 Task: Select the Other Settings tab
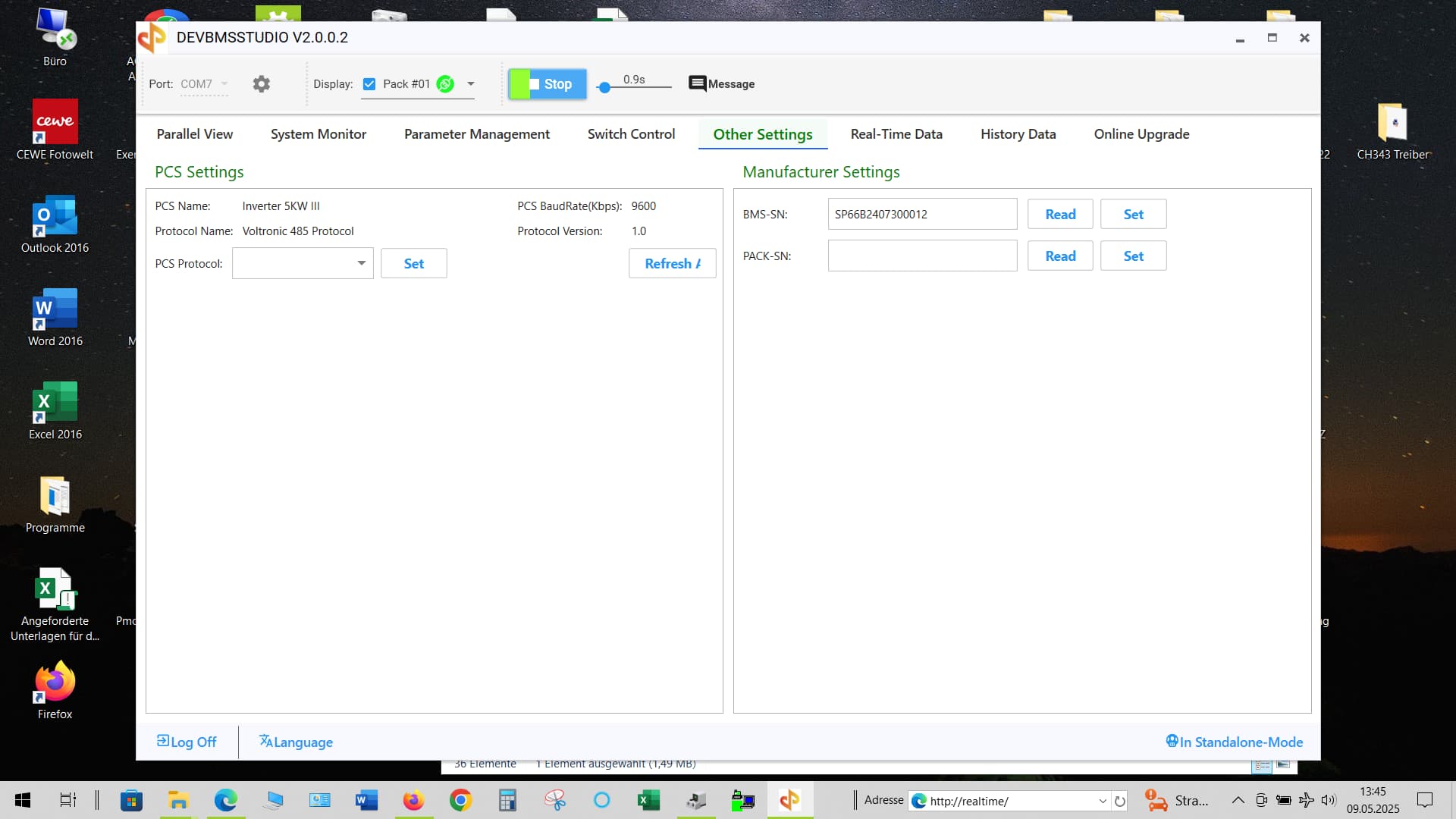pyautogui.click(x=763, y=134)
